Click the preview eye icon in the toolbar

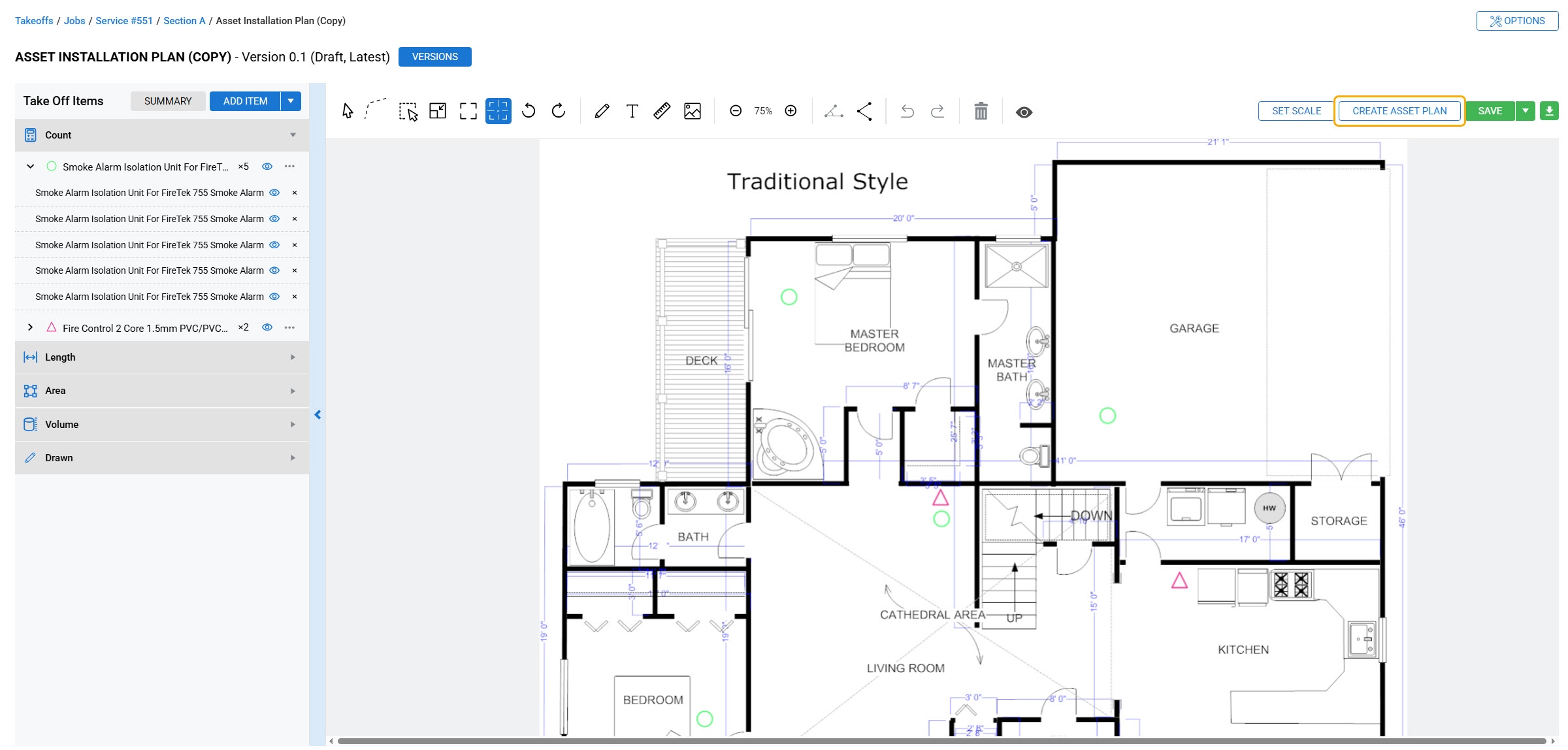1024,112
